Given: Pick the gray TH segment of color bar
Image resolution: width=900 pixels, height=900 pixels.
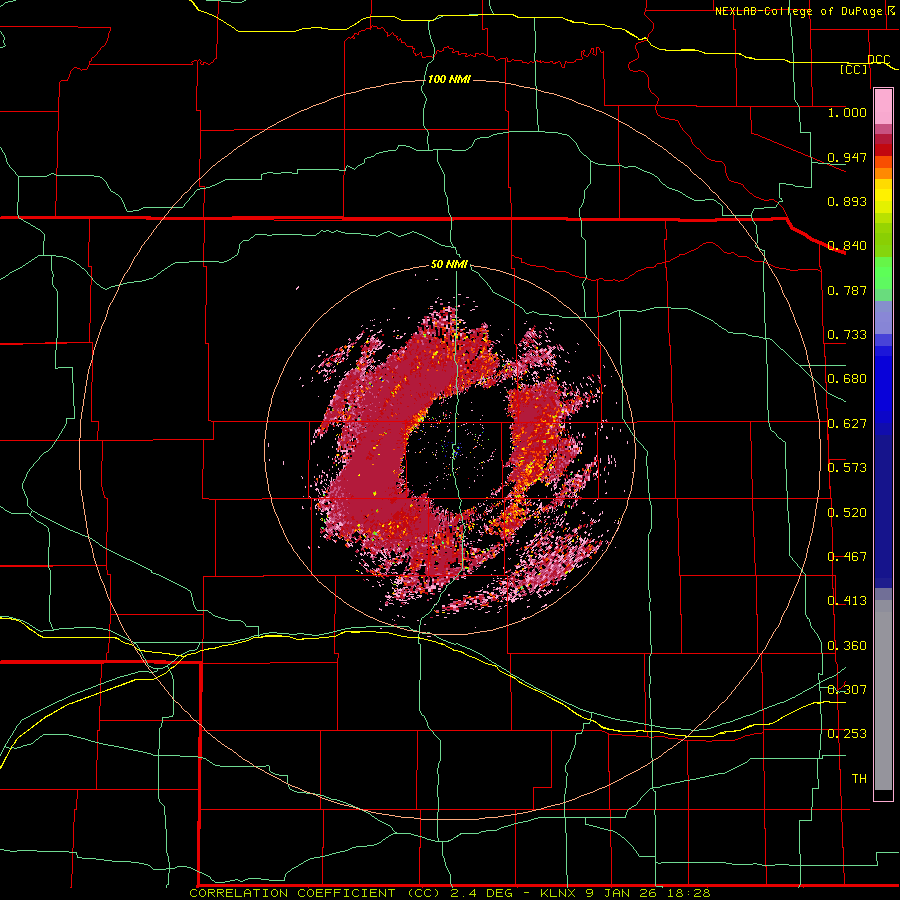Looking at the screenshot, I should pyautogui.click(x=883, y=695).
